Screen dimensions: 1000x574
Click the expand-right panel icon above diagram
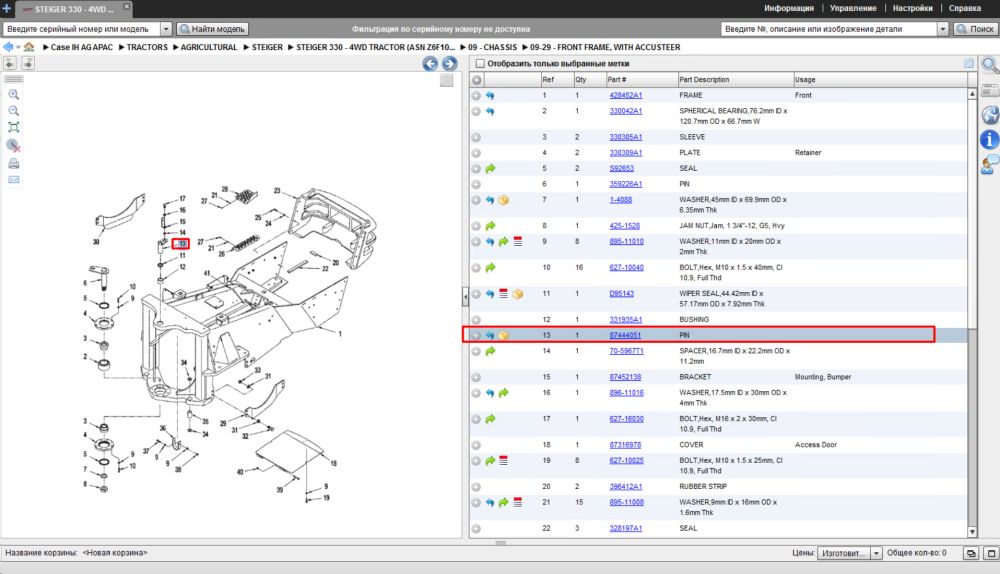click(27, 63)
